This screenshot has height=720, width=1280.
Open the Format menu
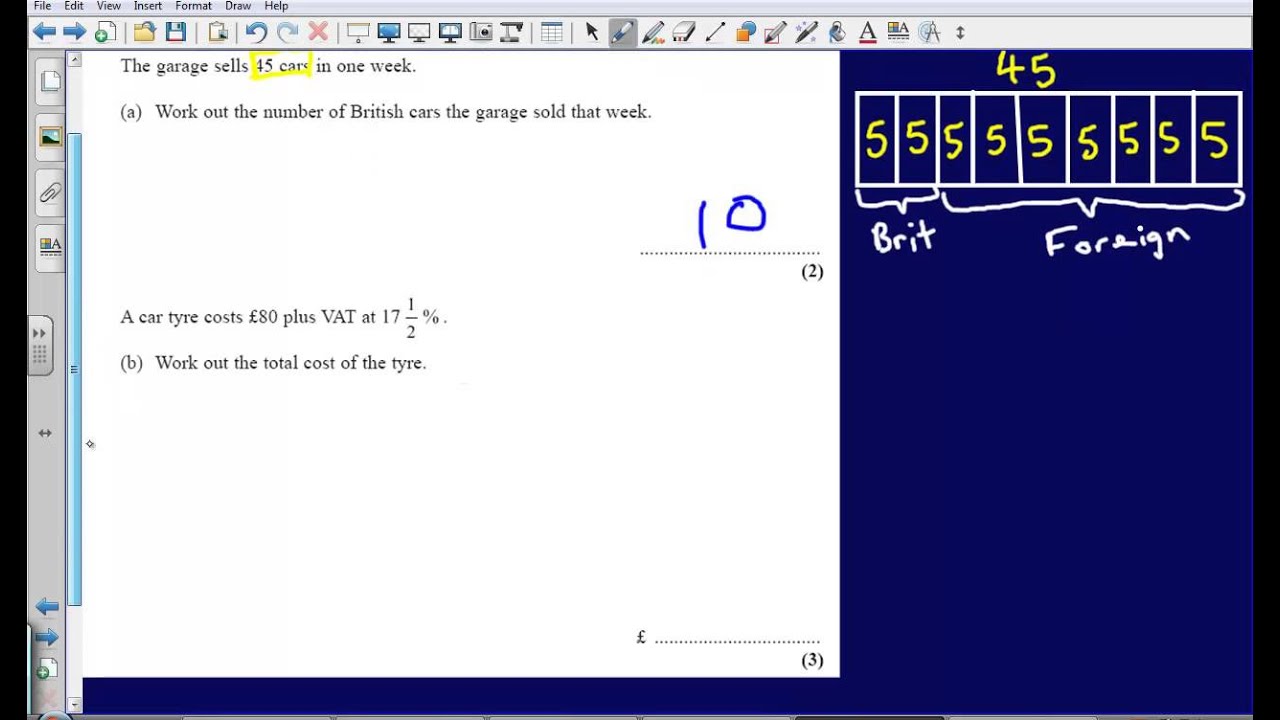194,6
